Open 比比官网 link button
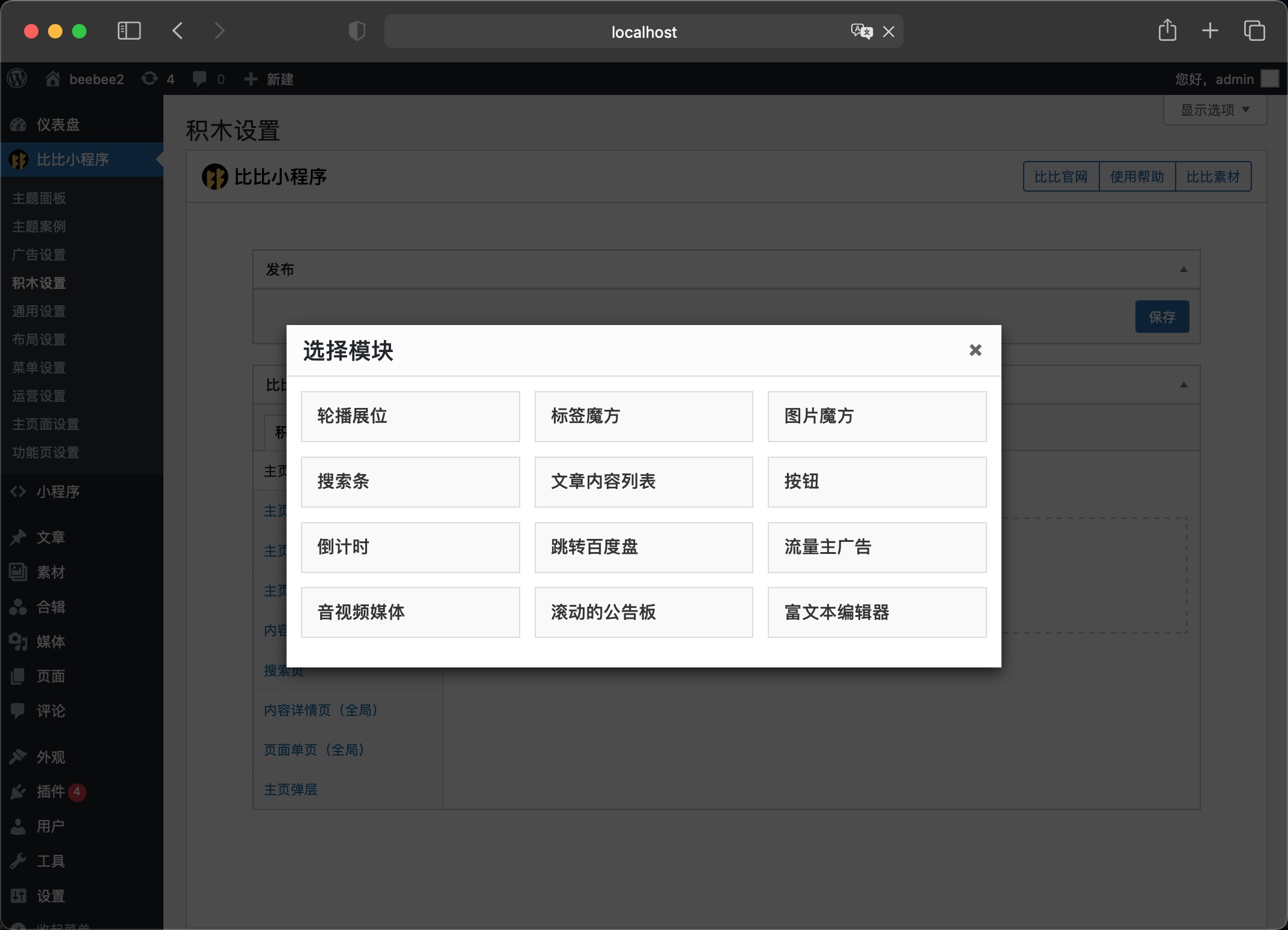 coord(1061,177)
